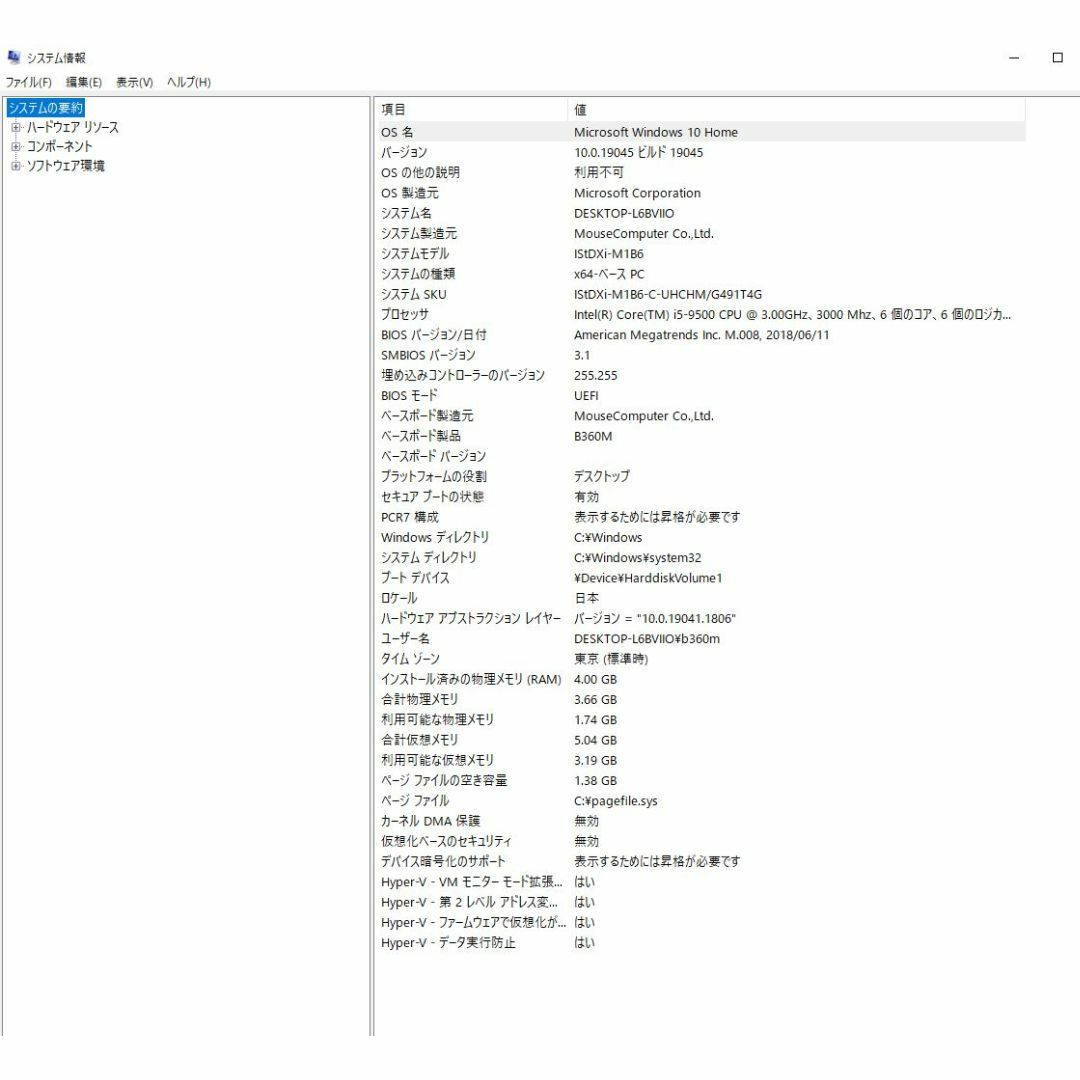1080x1080 pixels.
Task: Select the バージョン row label
Action: [404, 152]
